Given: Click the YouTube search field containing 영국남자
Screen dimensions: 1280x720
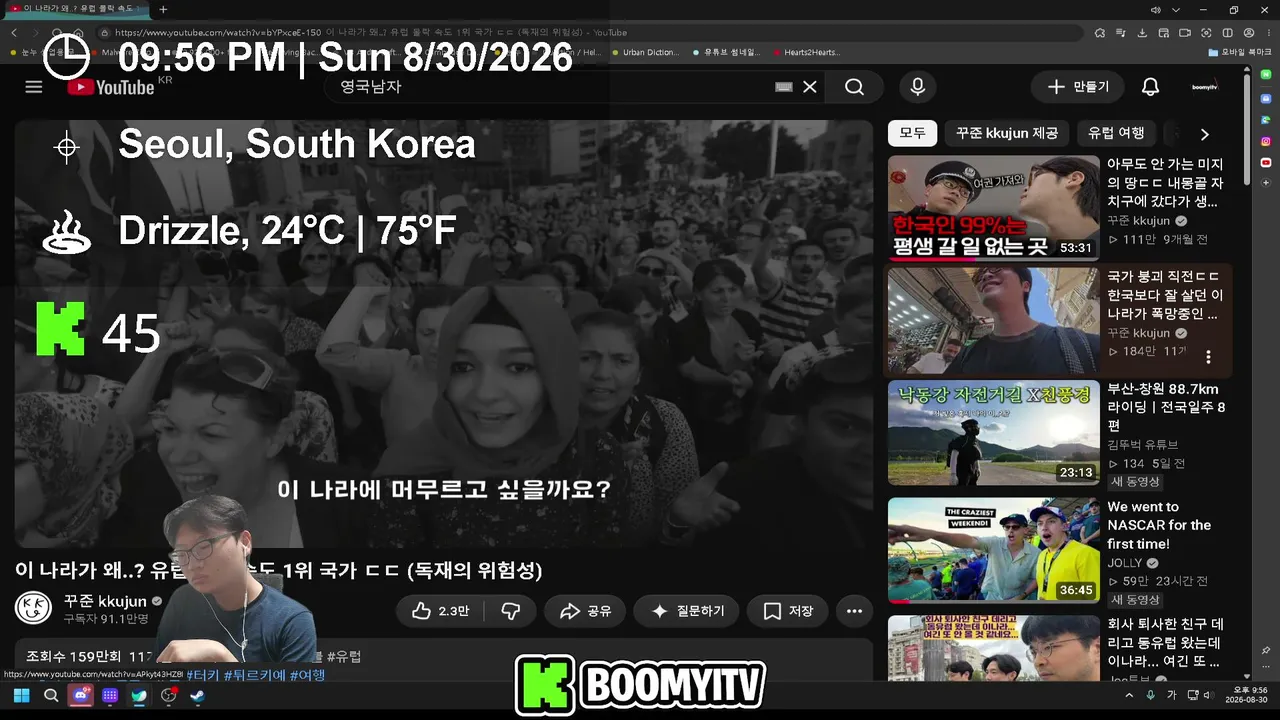Looking at the screenshot, I should pyautogui.click(x=550, y=87).
